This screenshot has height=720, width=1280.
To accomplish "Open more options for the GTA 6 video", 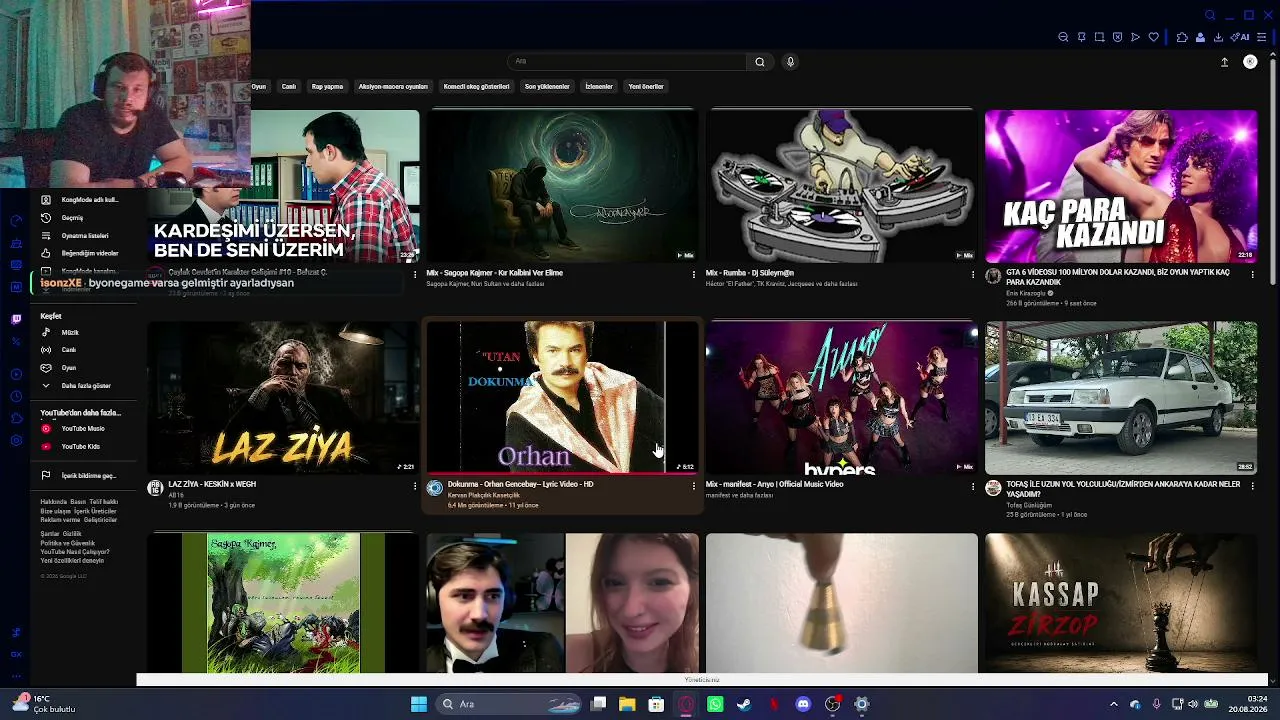I will (x=1252, y=274).
